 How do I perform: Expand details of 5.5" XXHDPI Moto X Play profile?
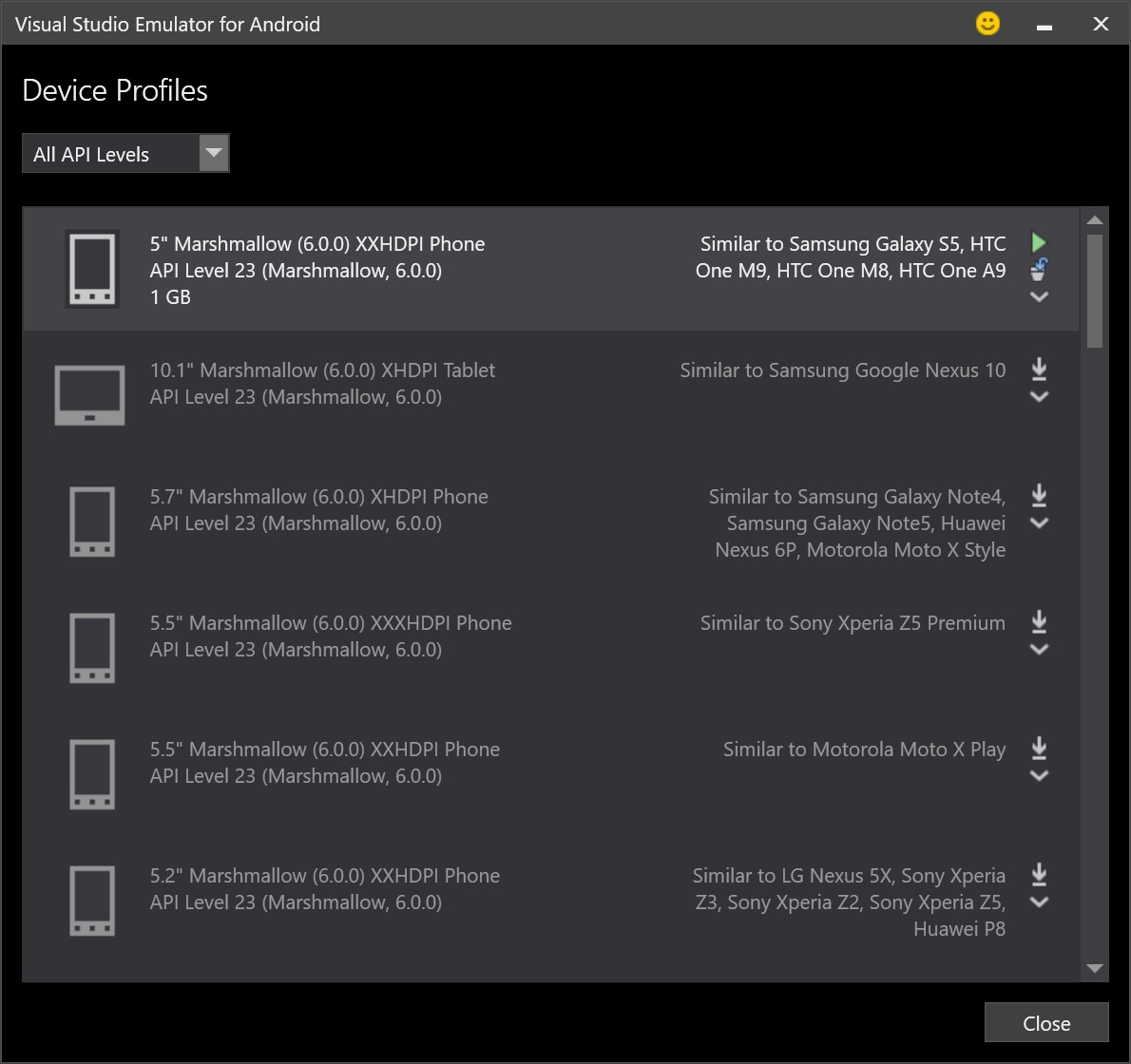point(1039,775)
